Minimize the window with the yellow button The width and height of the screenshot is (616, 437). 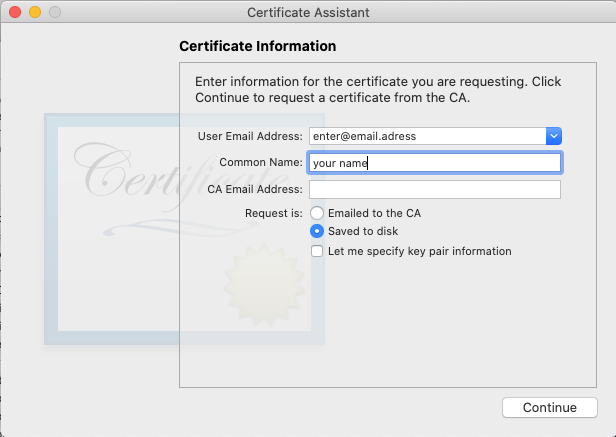point(35,12)
